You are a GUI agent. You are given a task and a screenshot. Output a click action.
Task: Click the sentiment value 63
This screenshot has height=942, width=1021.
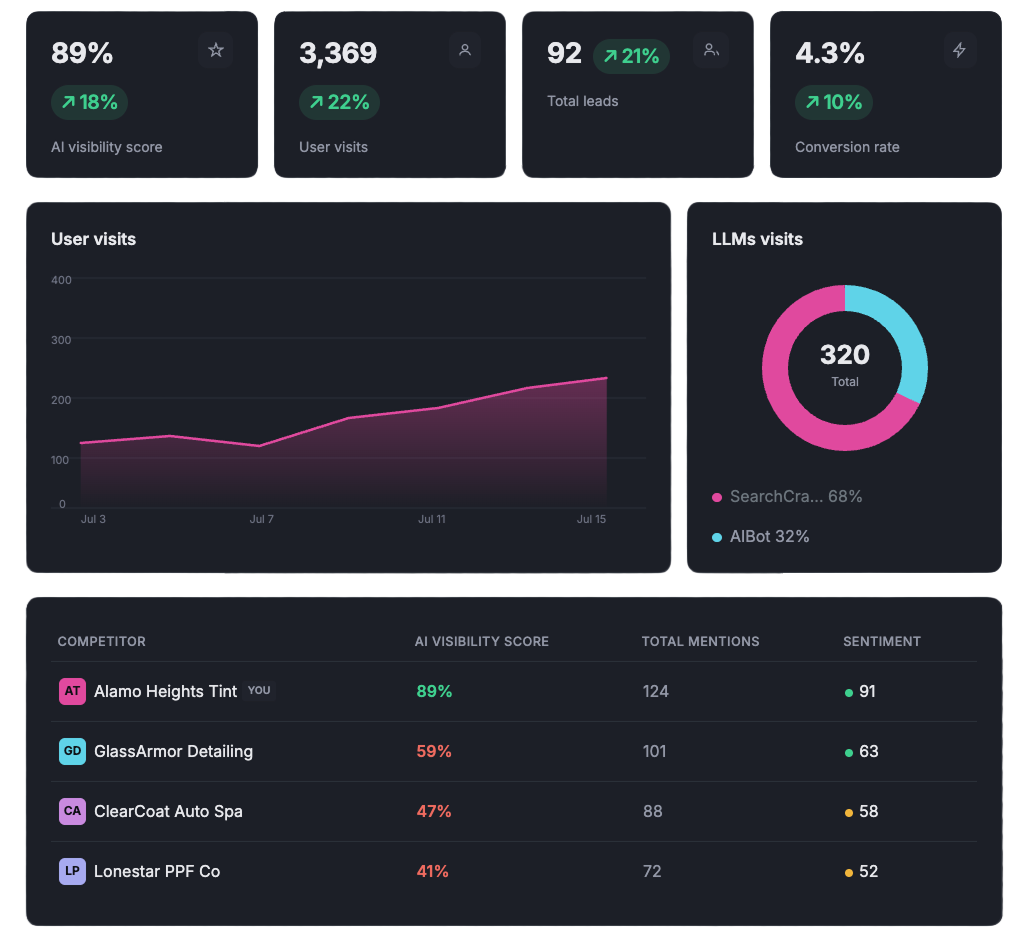(869, 751)
